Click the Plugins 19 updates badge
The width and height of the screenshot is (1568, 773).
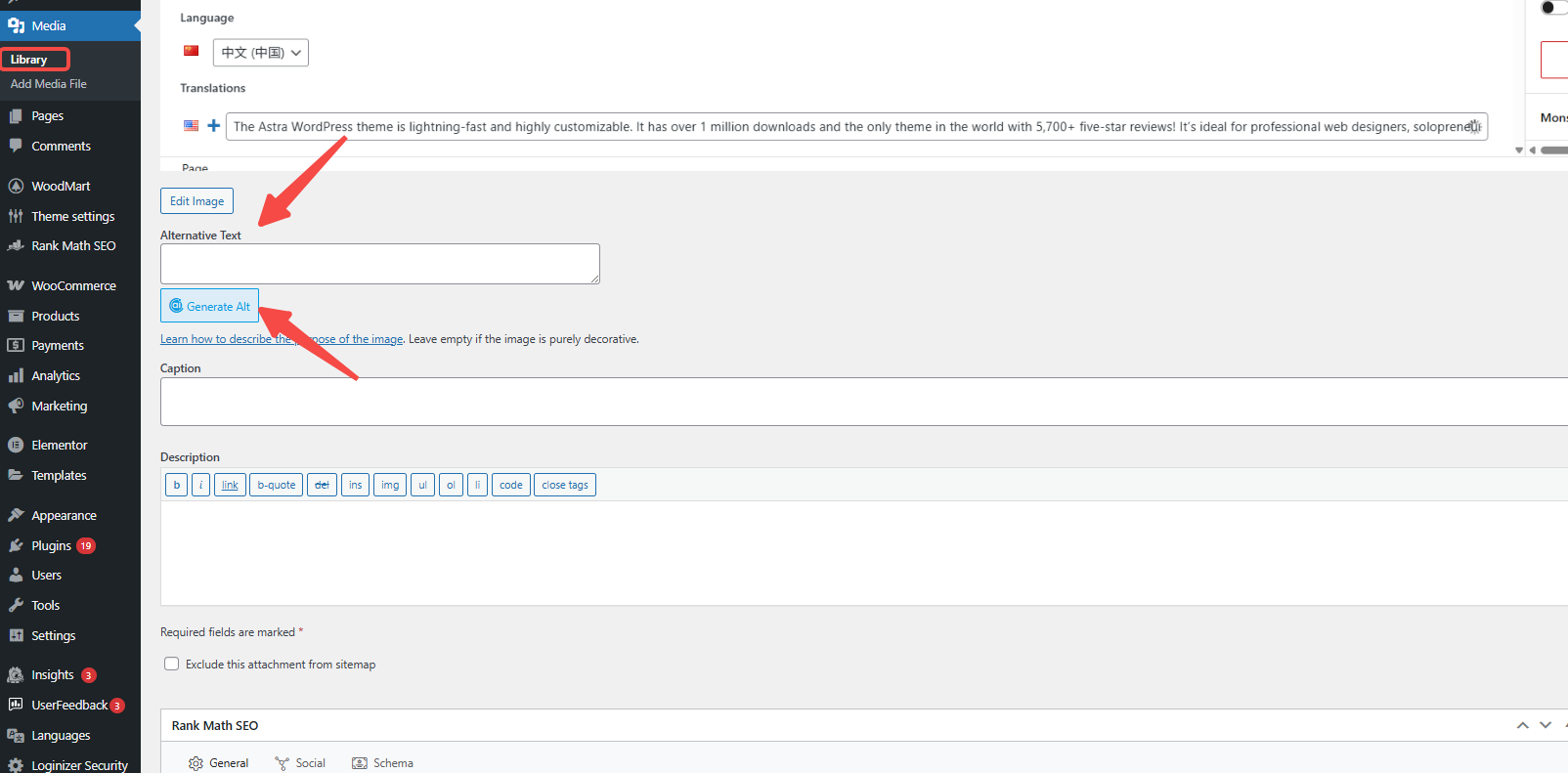pos(86,545)
